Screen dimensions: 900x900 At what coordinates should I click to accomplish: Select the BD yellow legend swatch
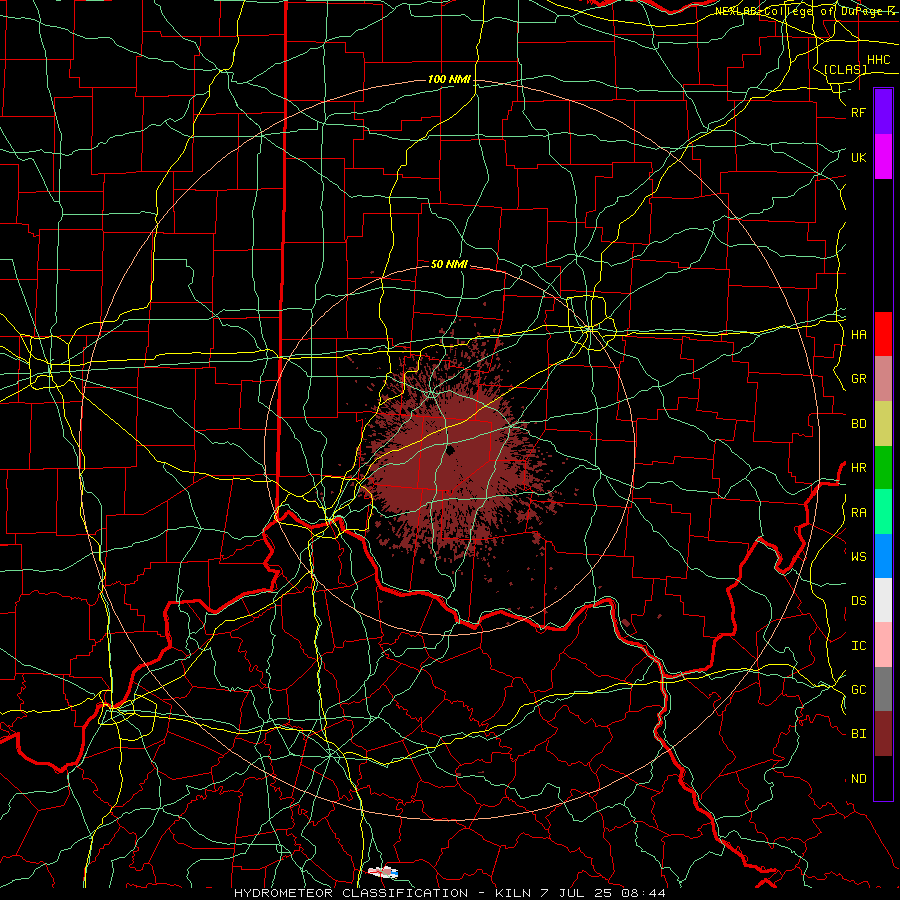coord(883,424)
